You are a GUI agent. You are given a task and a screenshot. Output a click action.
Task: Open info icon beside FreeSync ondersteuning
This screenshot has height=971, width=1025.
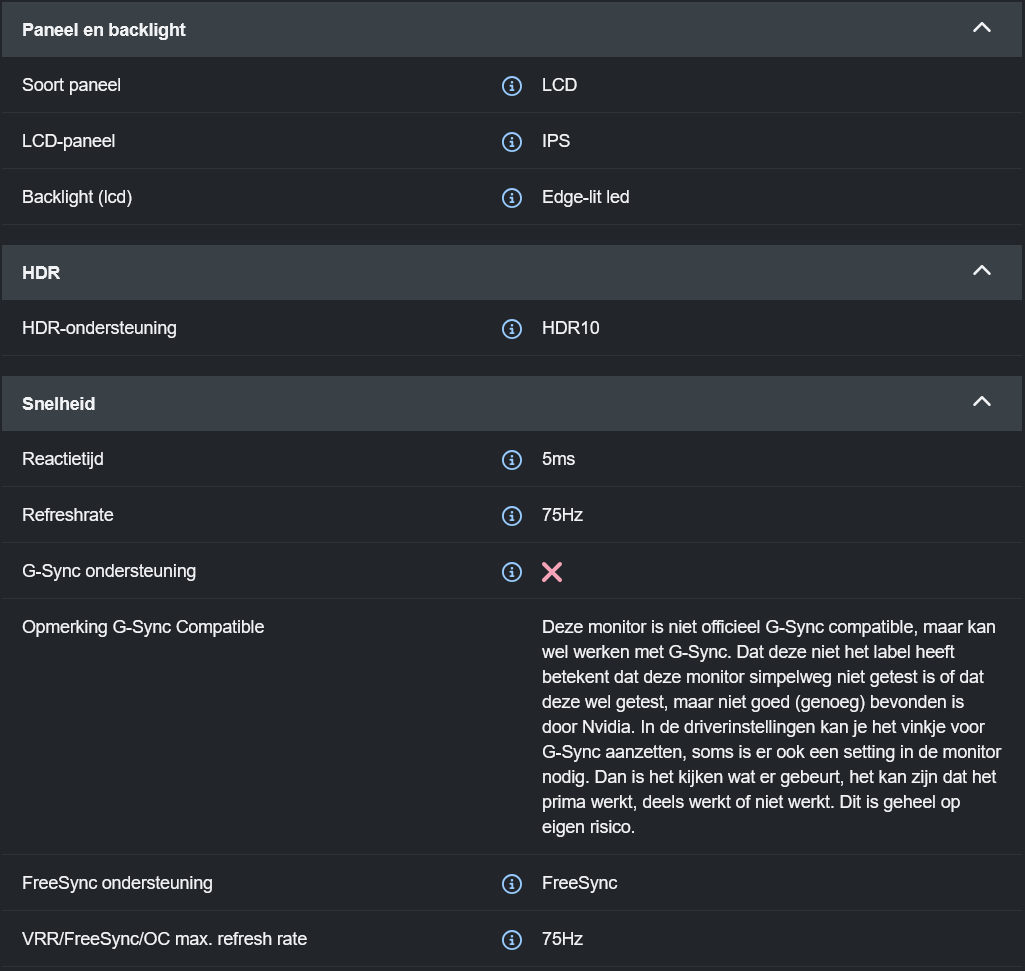511,884
